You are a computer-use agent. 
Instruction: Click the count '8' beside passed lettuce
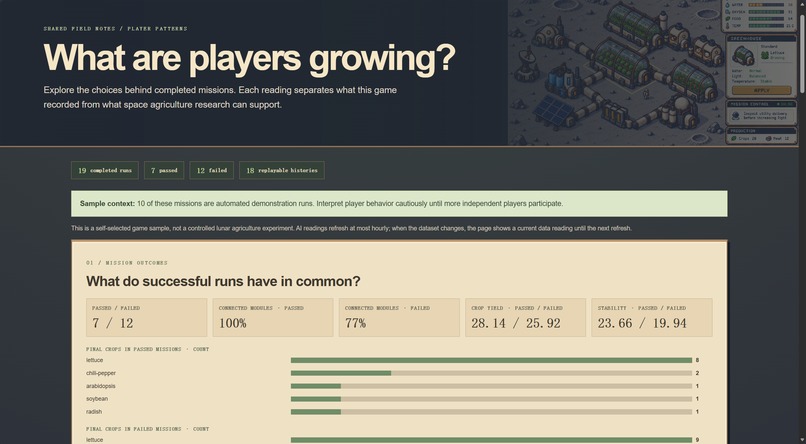click(x=697, y=360)
